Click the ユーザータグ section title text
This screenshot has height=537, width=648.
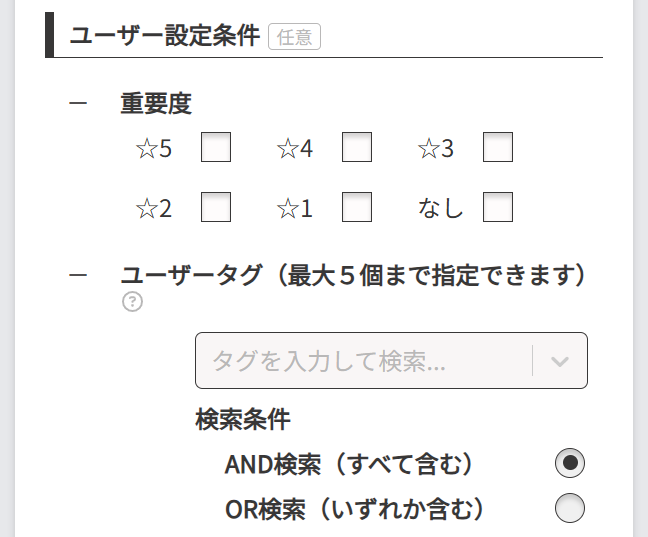click(352, 274)
